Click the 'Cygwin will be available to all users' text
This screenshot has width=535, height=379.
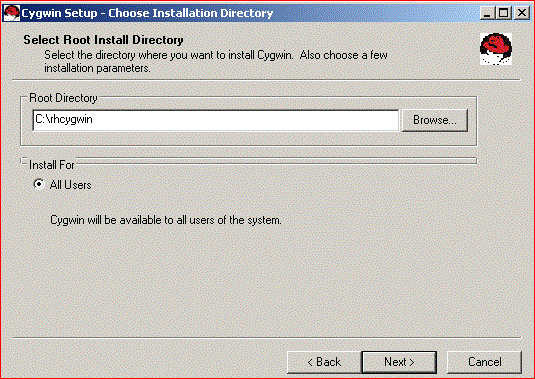click(166, 220)
